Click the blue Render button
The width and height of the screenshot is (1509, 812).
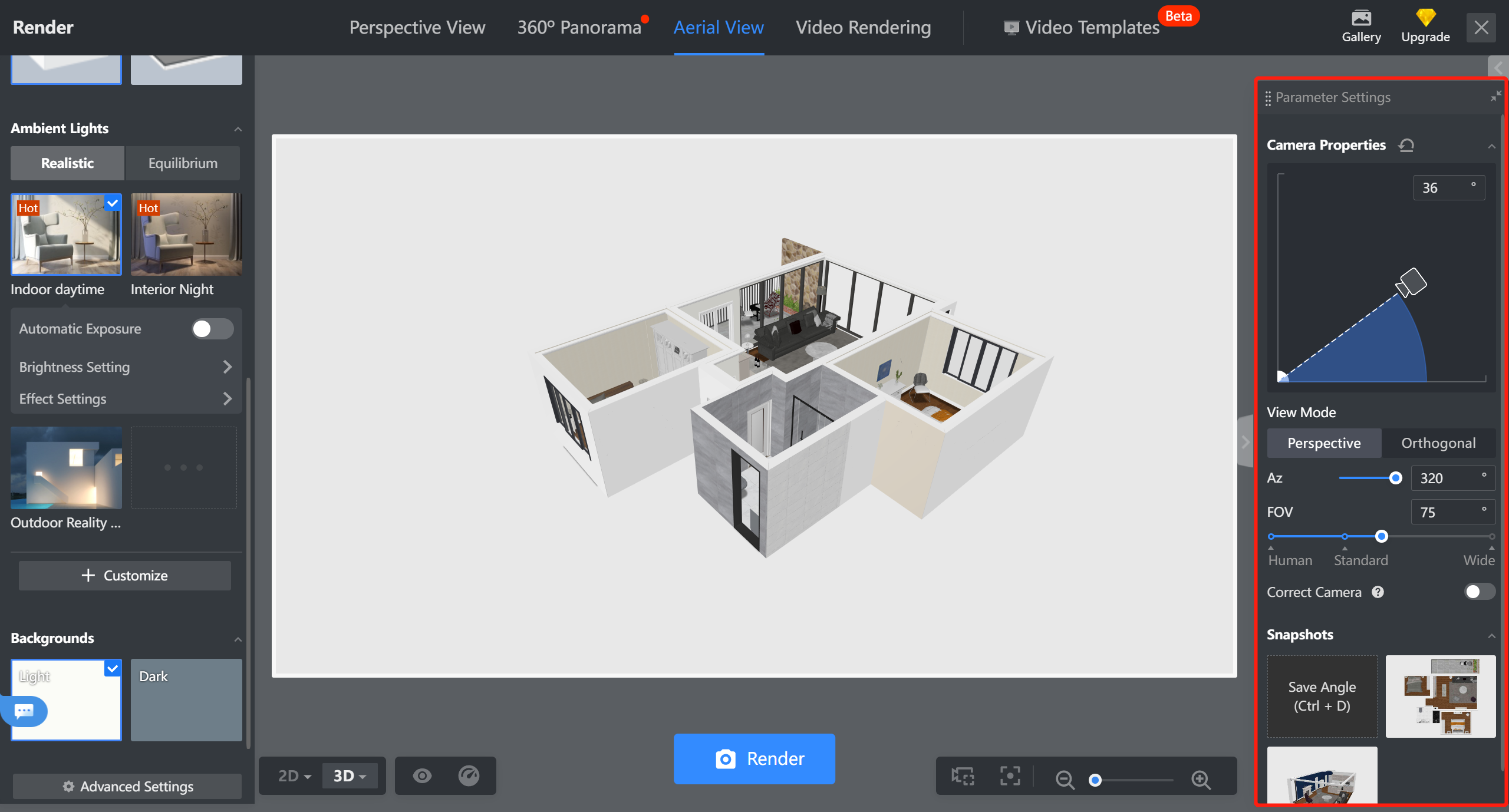[x=754, y=758]
